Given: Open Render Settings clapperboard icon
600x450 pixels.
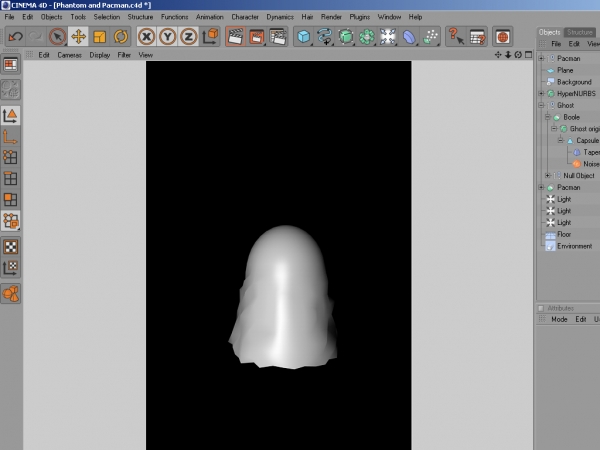Looking at the screenshot, I should [278, 37].
